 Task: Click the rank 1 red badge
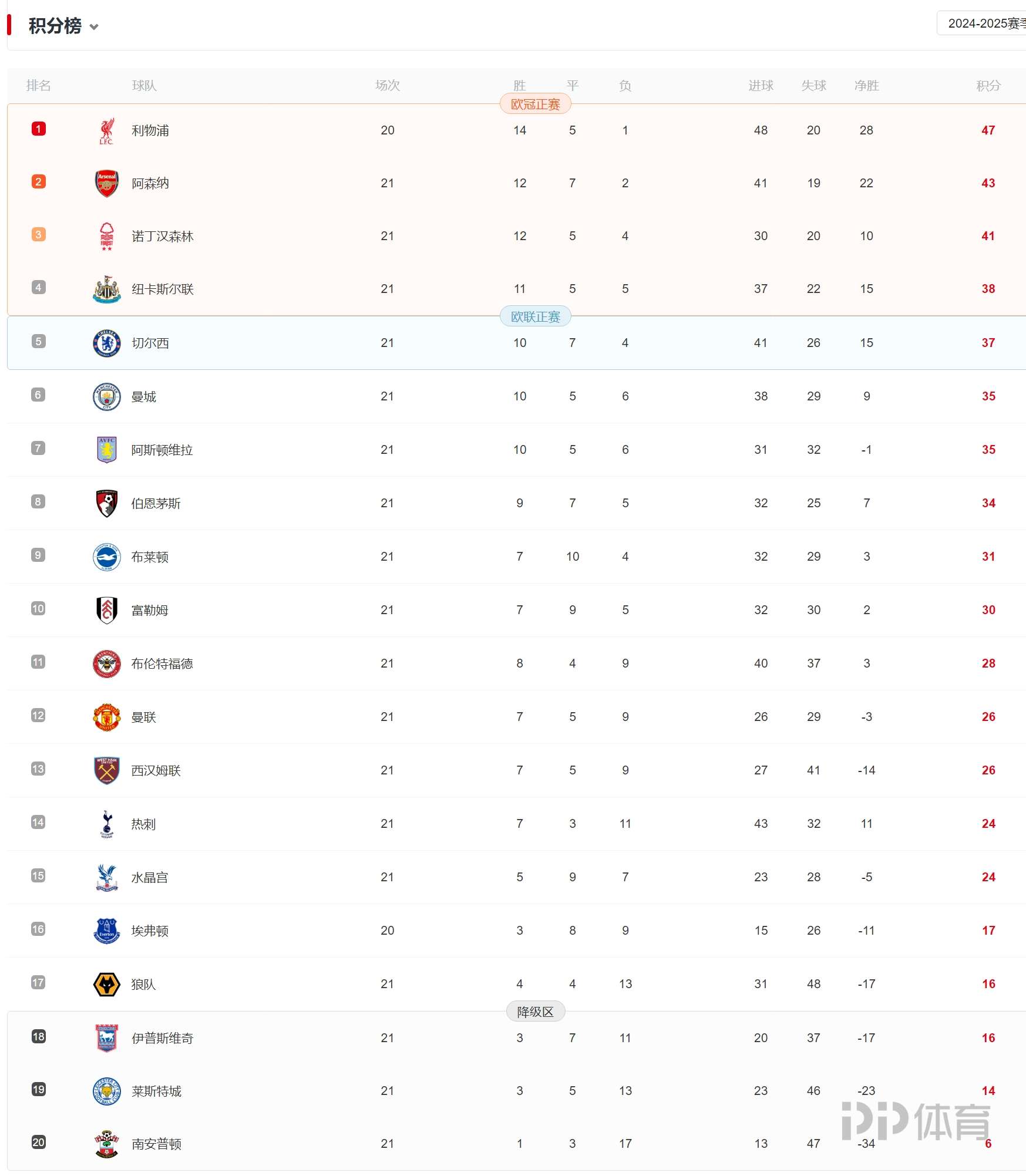pyautogui.click(x=39, y=129)
